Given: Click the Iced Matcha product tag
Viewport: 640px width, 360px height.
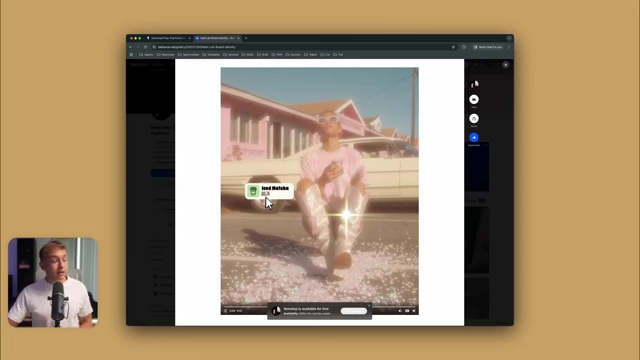Looking at the screenshot, I should (x=269, y=191).
